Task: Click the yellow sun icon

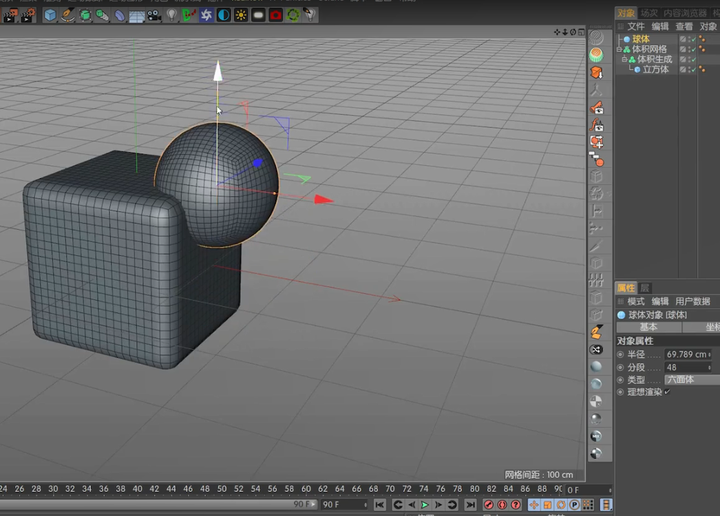Action: [x=241, y=15]
